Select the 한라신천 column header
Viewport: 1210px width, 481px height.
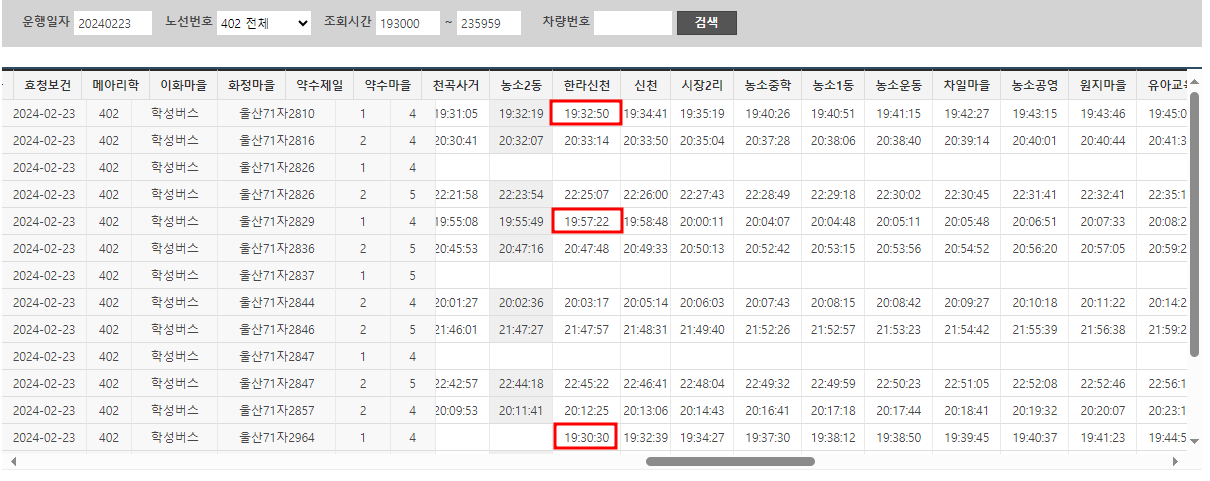(586, 86)
